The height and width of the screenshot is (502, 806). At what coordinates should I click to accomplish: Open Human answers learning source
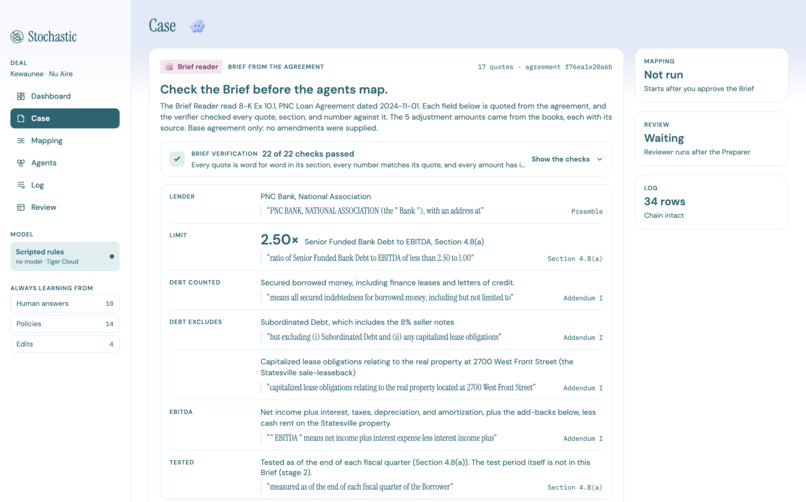pos(65,304)
